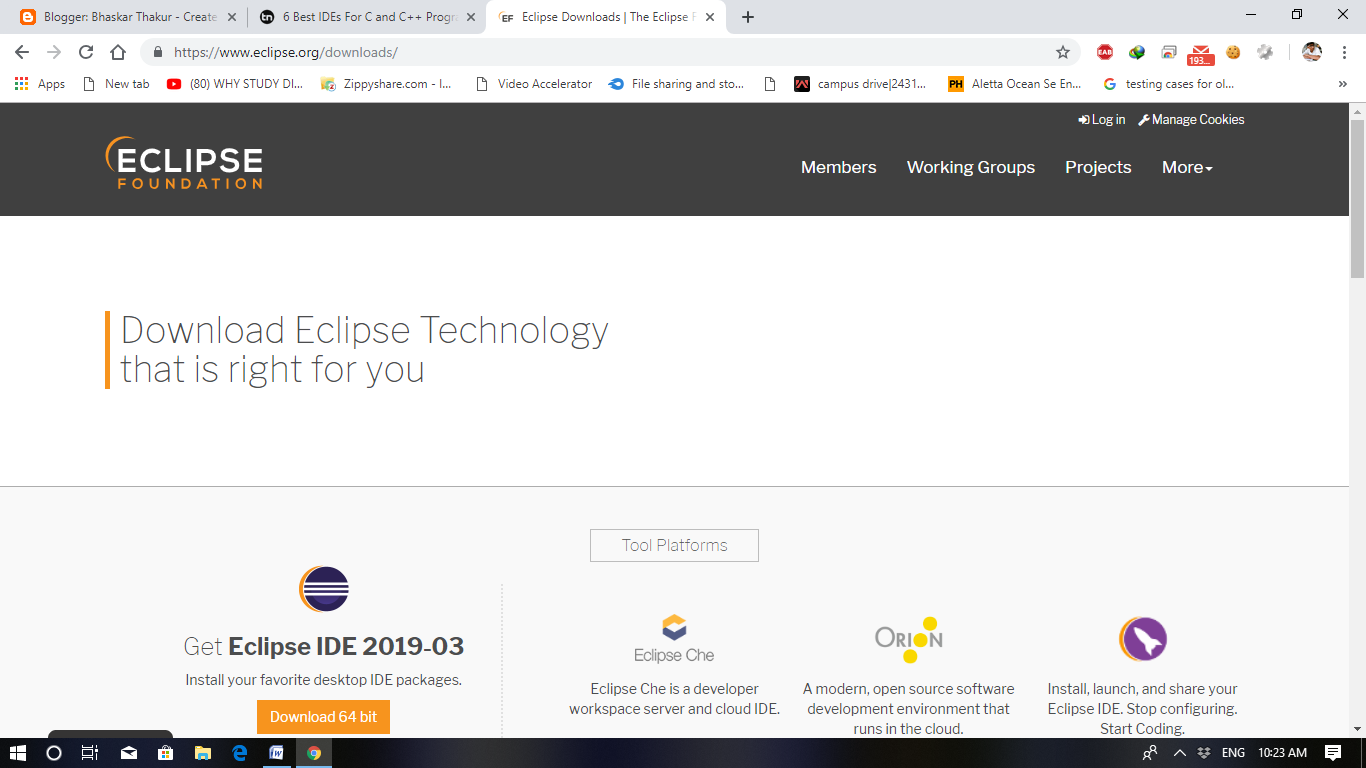
Task: Check Gmail notifier showing 193 unread
Action: [1200, 52]
